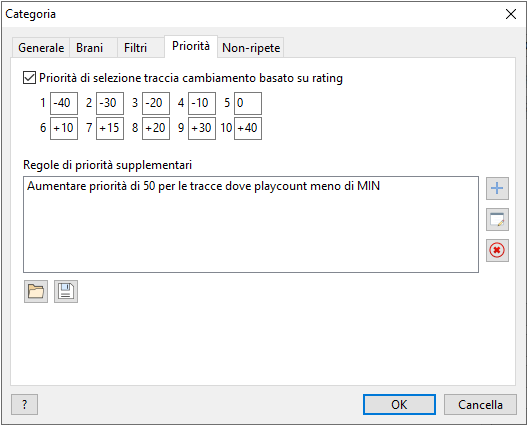Focus the rating 10 field showing +40
Image resolution: width=528 pixels, height=431 pixels.
[x=248, y=128]
